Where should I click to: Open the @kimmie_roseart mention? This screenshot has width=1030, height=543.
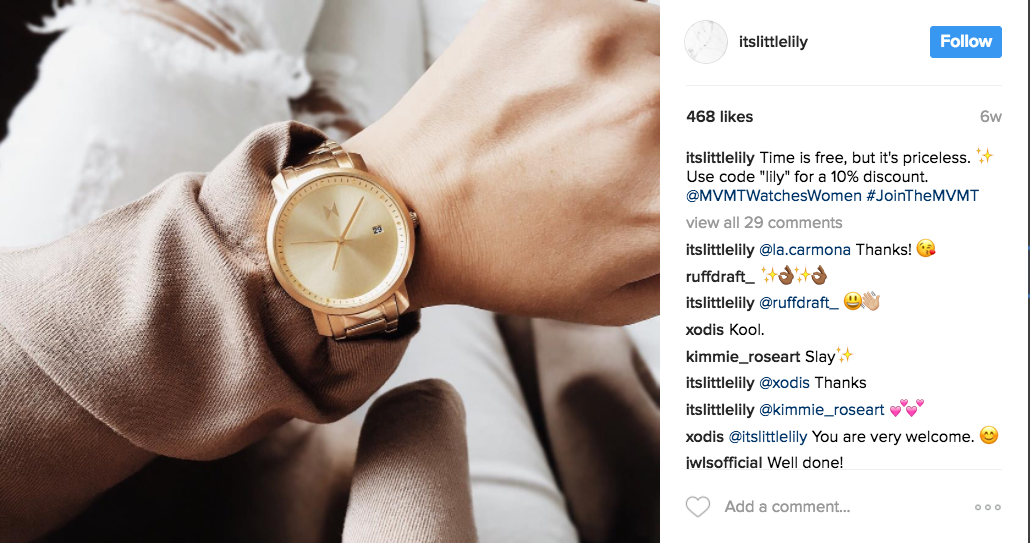pos(822,410)
